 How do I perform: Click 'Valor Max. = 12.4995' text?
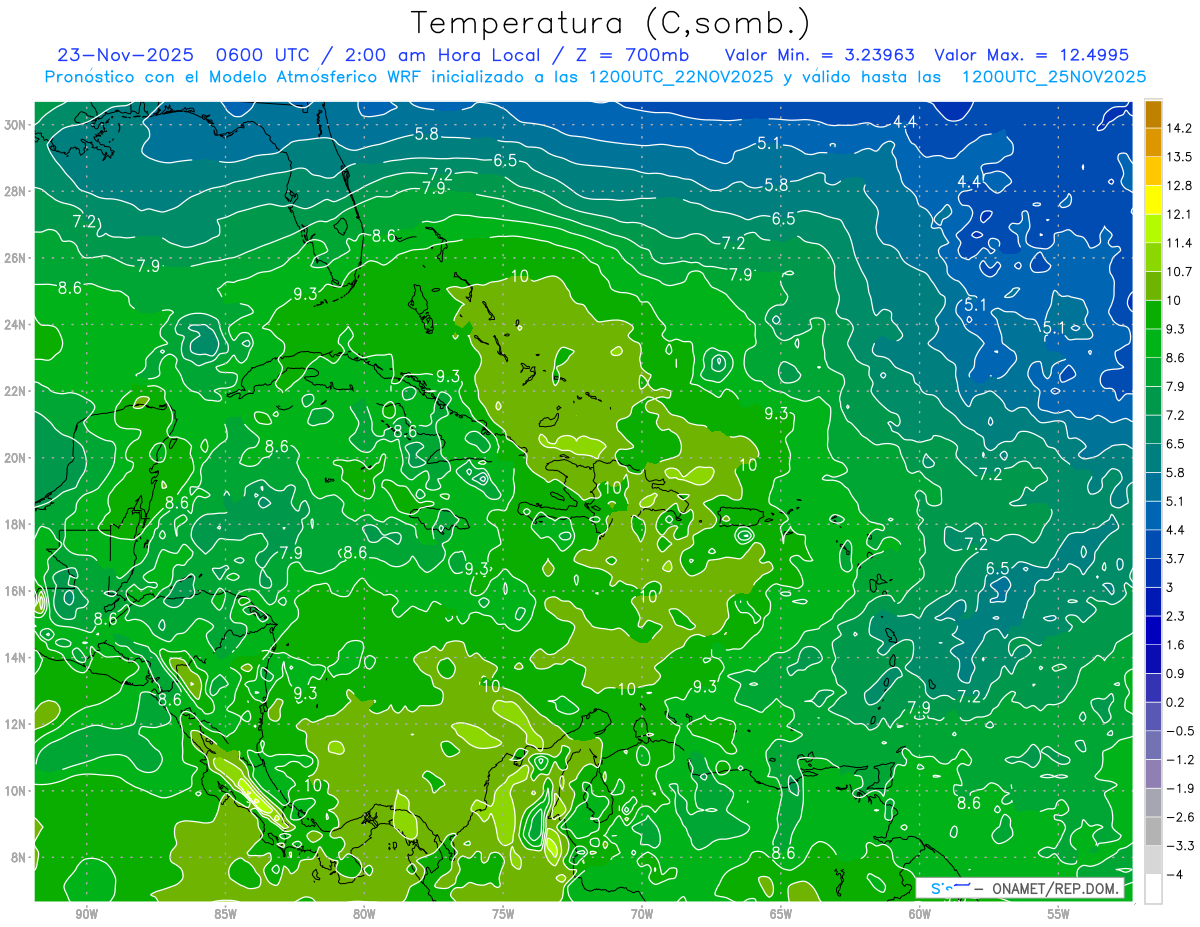click(1031, 55)
